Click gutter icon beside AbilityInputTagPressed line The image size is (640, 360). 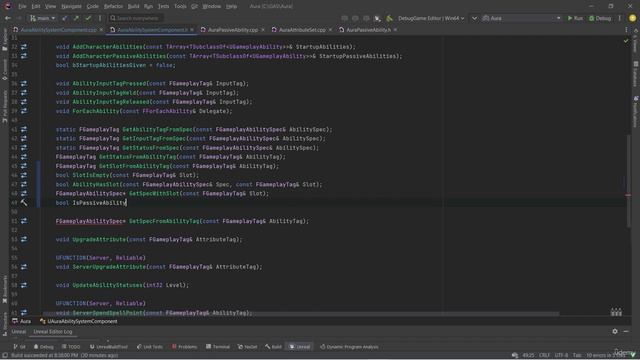click(24, 83)
